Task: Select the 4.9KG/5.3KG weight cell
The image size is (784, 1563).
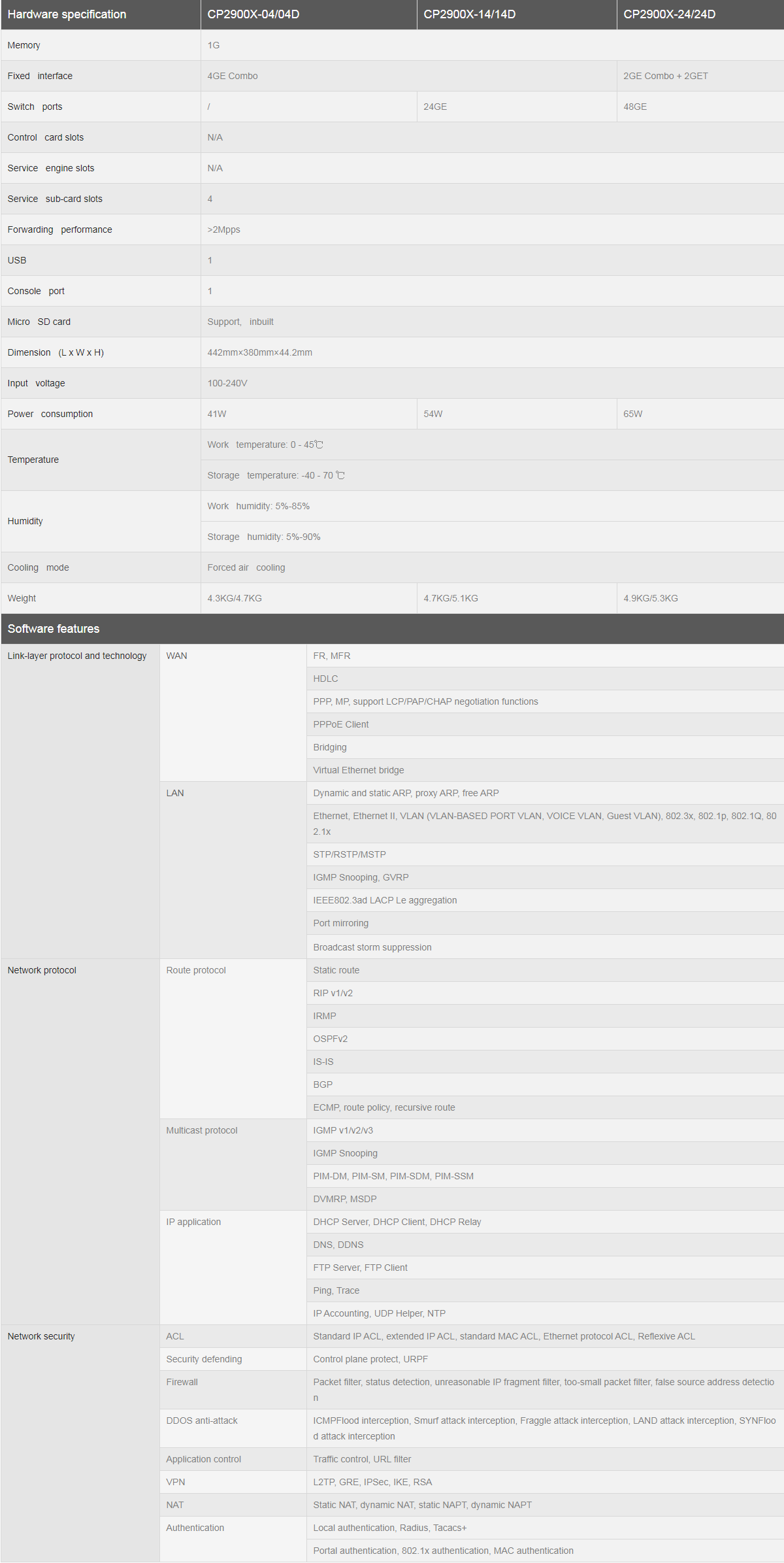Action: click(700, 598)
